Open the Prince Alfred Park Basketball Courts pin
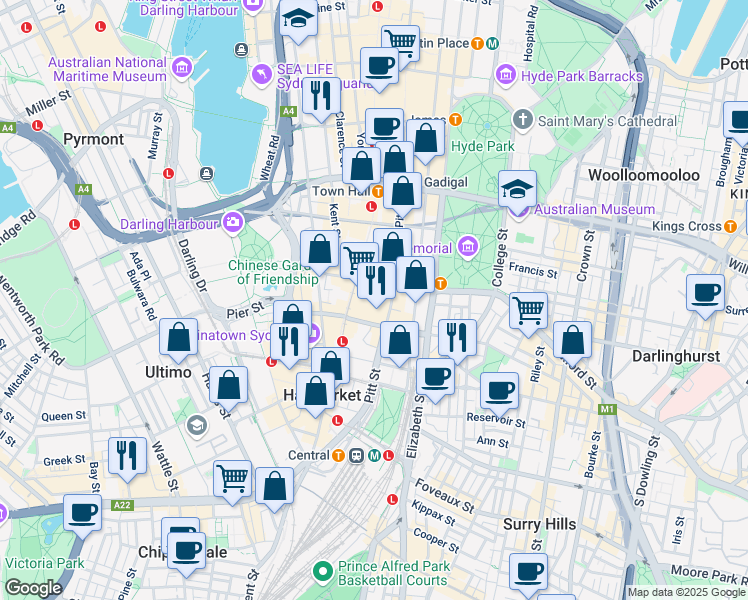The height and width of the screenshot is (600, 748). click(x=323, y=572)
